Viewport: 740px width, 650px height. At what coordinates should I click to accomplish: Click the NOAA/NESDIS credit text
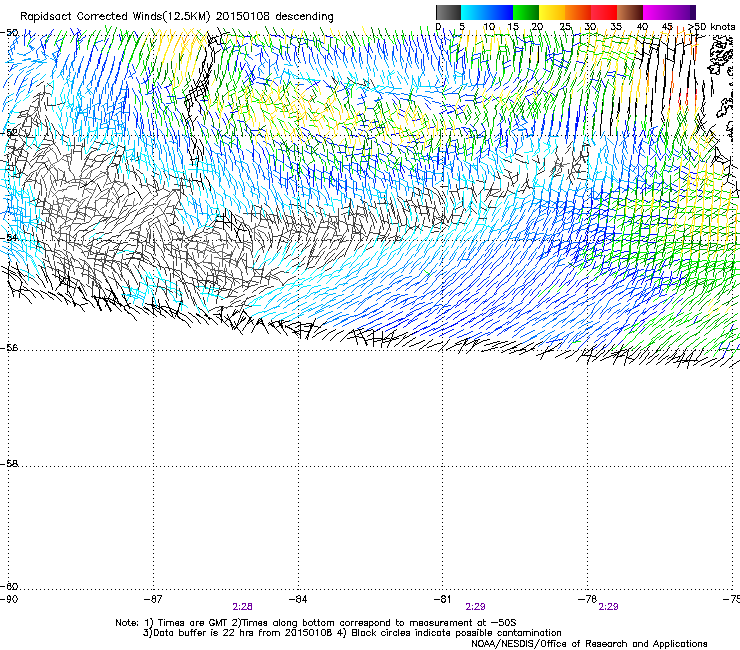pos(589,644)
